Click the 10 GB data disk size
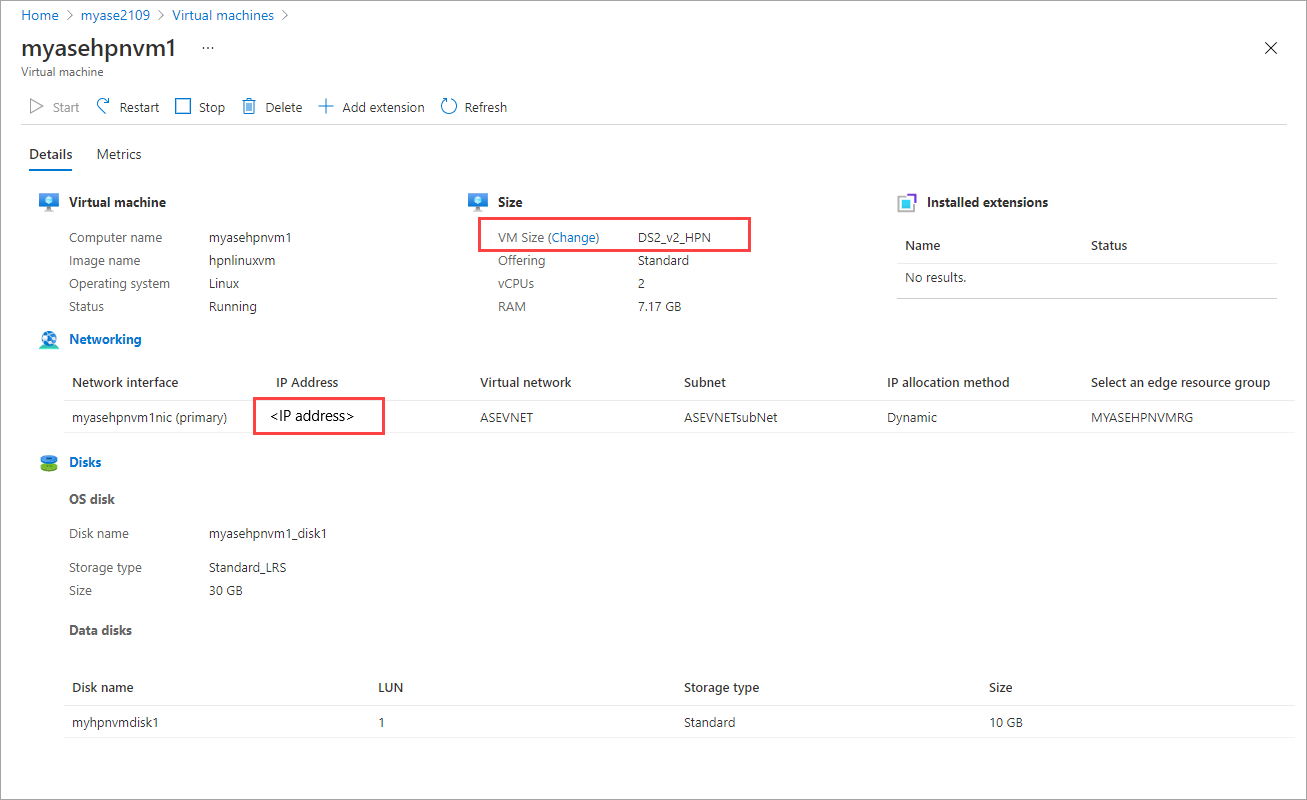Image resolution: width=1307 pixels, height=800 pixels. pos(1006,722)
